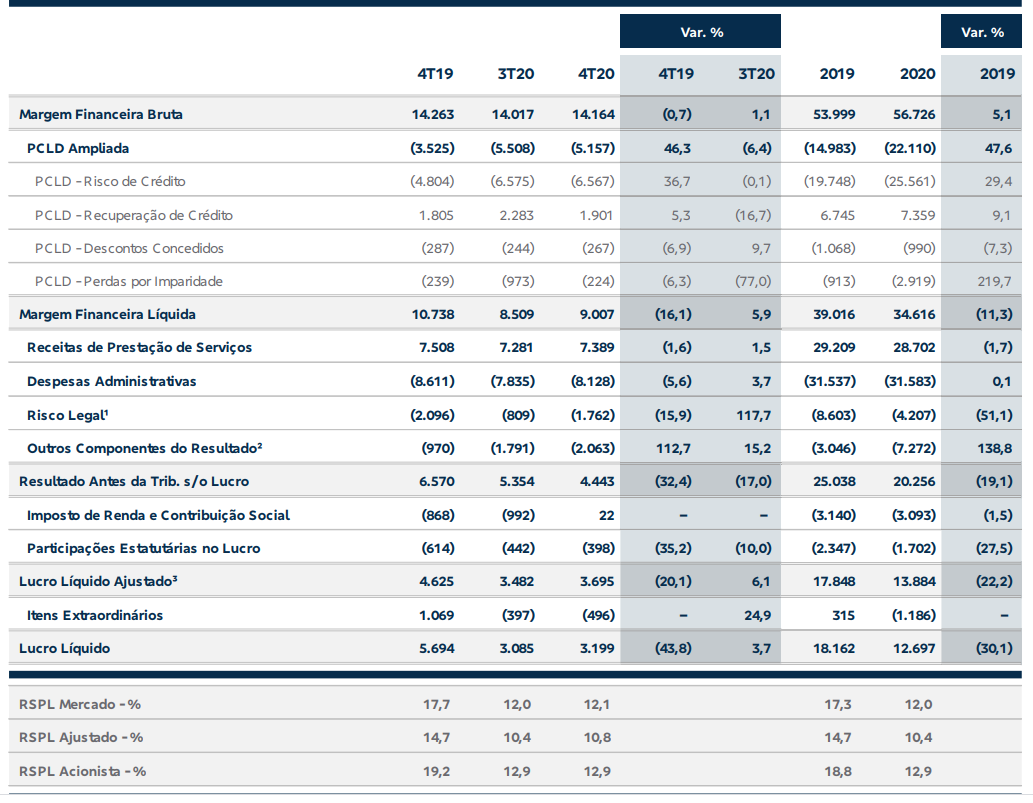Select the Despesas Administrativas row label
The height and width of the screenshot is (803, 1033).
coord(111,381)
